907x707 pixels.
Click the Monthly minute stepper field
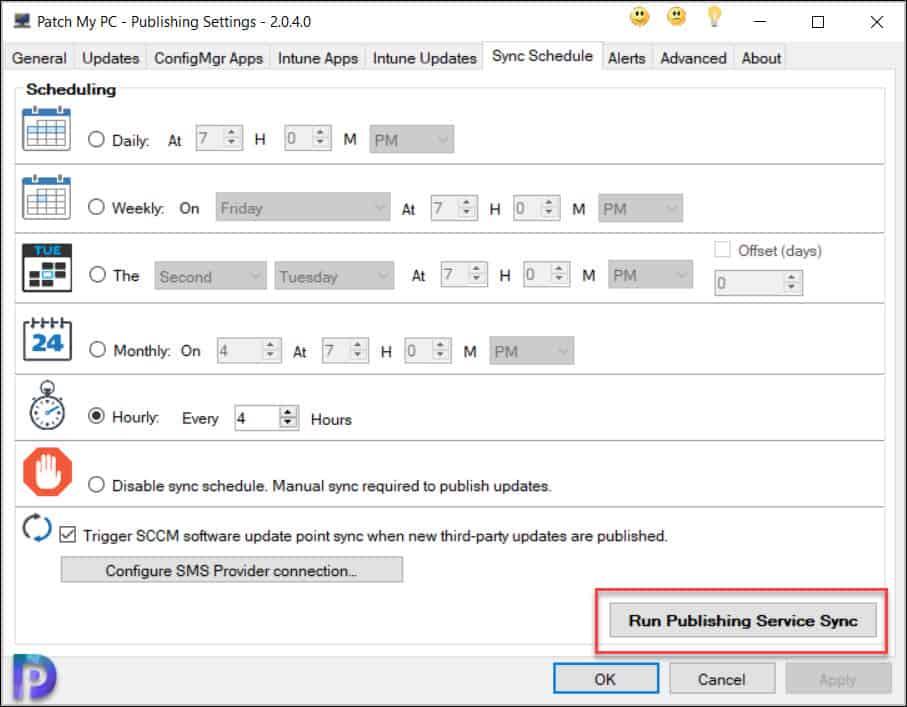[x=428, y=351]
